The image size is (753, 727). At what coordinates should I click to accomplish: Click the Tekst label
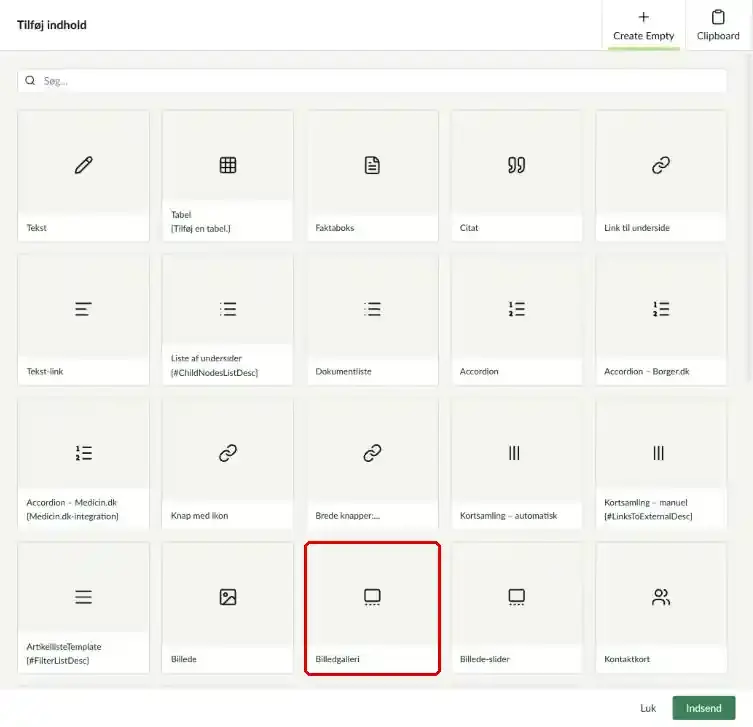[x=36, y=228]
